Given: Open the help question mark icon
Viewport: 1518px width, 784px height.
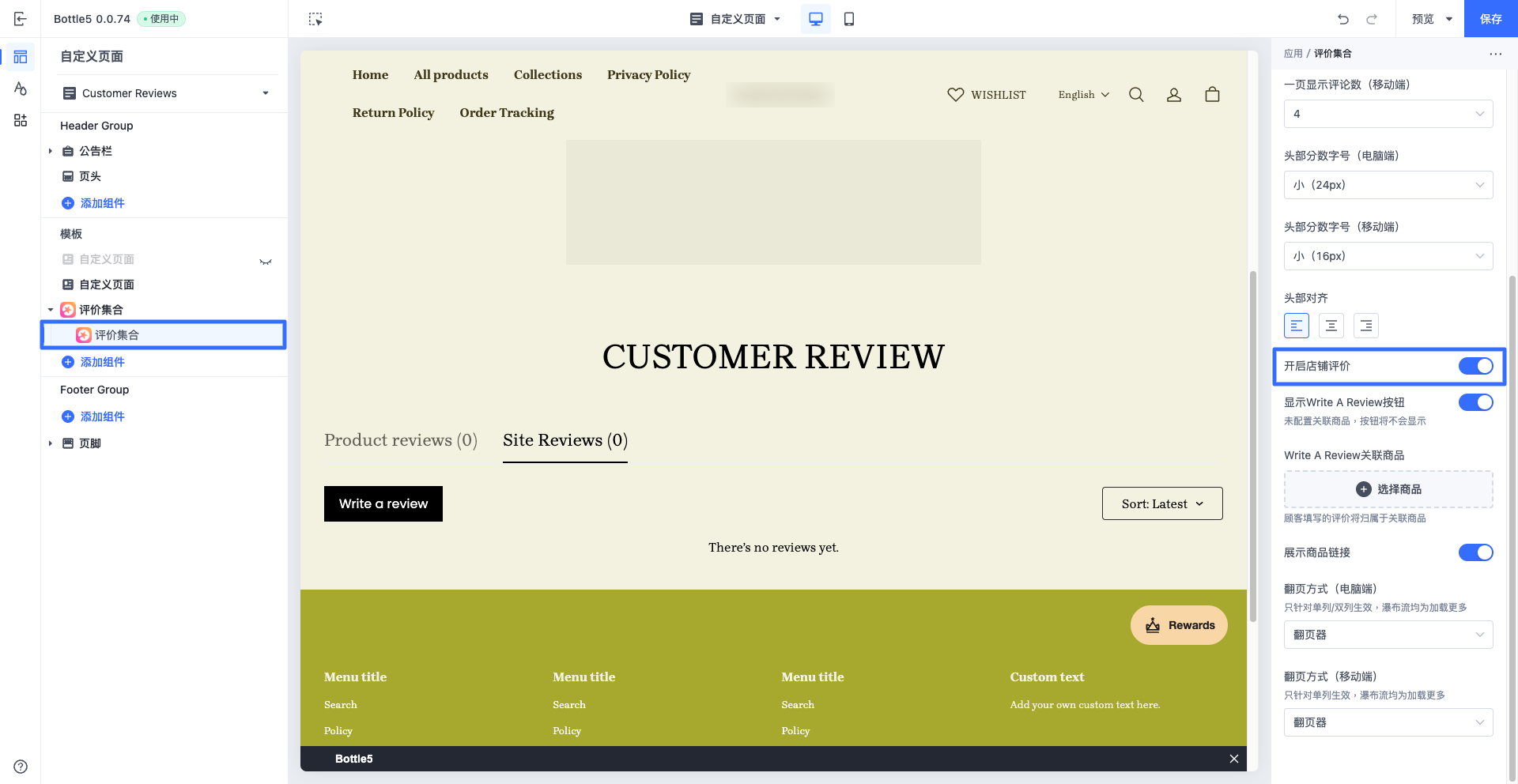Looking at the screenshot, I should coord(21,767).
